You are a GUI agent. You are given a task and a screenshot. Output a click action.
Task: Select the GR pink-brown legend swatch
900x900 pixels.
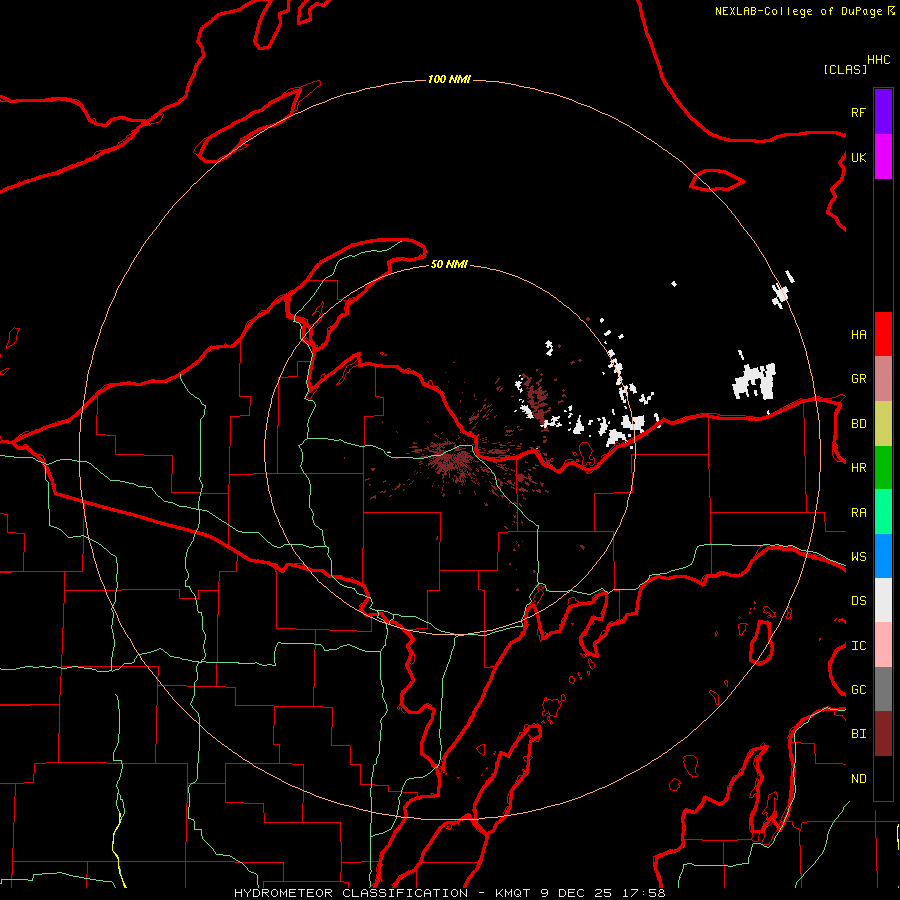pyautogui.click(x=883, y=379)
